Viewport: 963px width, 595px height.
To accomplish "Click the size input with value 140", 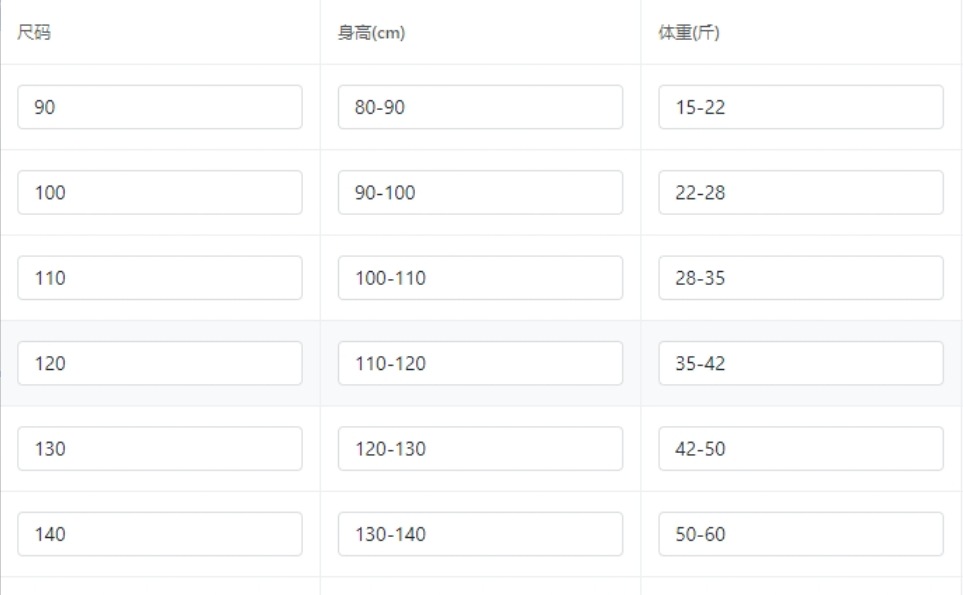I will tap(160, 534).
